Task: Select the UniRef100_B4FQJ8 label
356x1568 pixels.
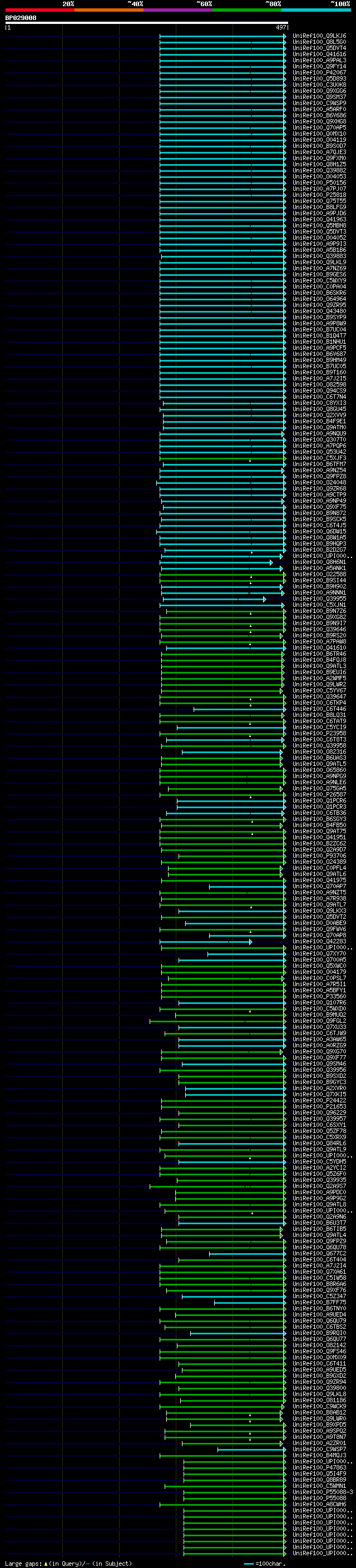Action: (319, 660)
